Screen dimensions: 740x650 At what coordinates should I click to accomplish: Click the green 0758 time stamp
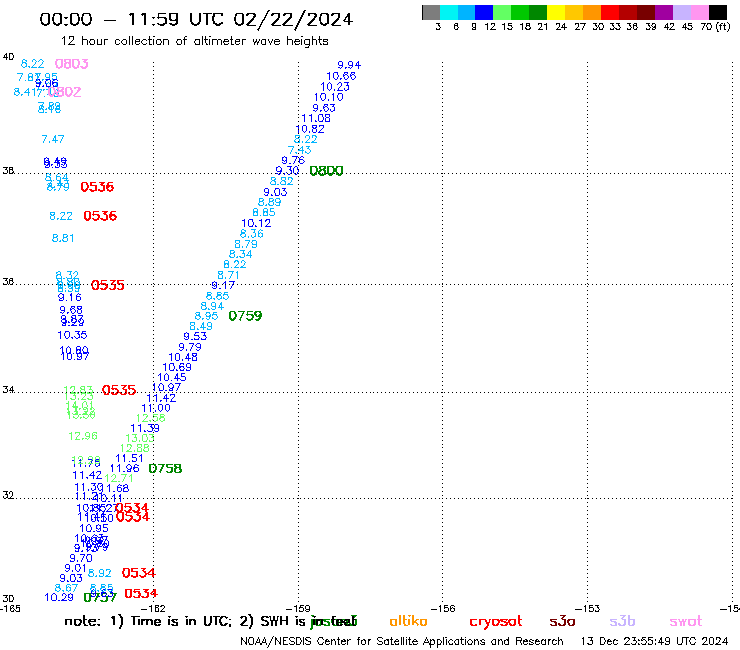[165, 468]
